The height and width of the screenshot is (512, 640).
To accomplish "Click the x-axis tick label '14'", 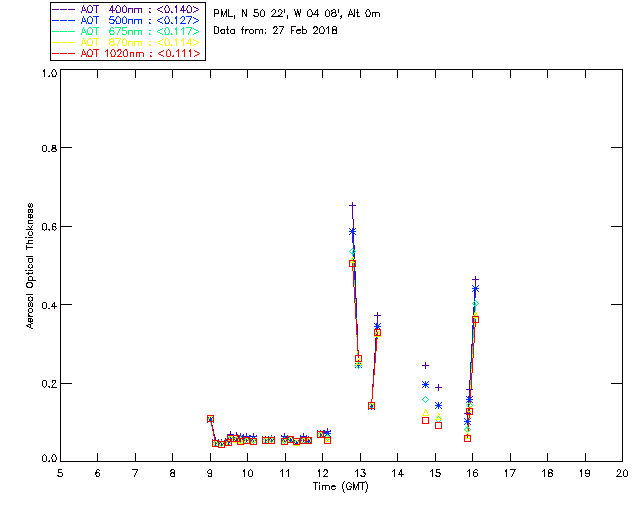I will (398, 473).
